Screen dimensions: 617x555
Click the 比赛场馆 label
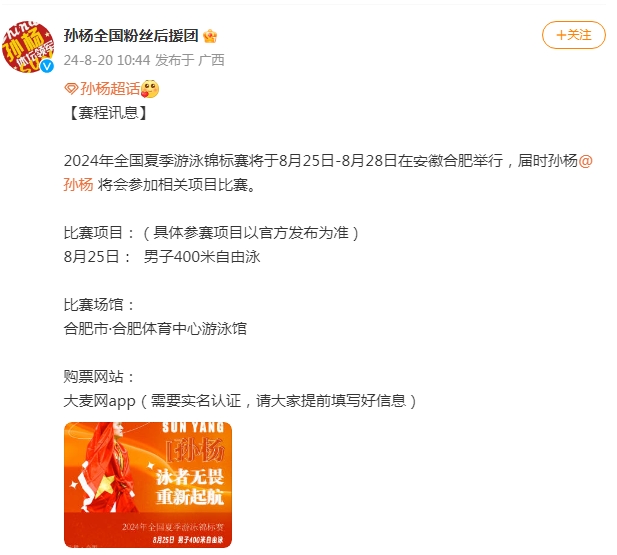[99, 305]
